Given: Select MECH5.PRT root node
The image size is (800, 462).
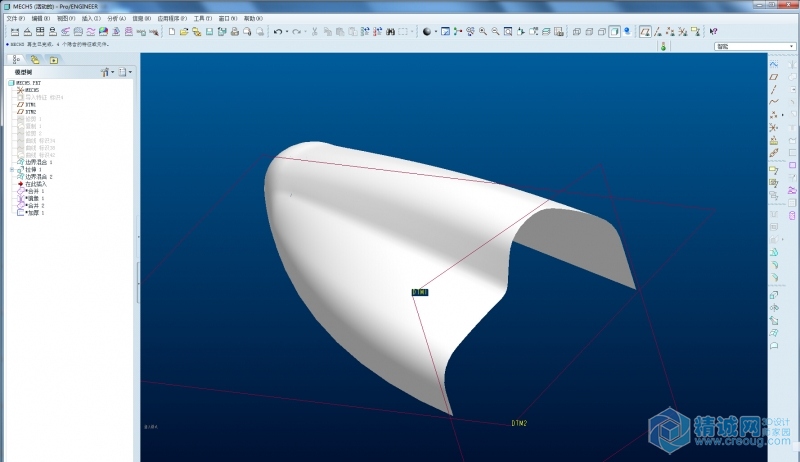Looking at the screenshot, I should click(24, 83).
